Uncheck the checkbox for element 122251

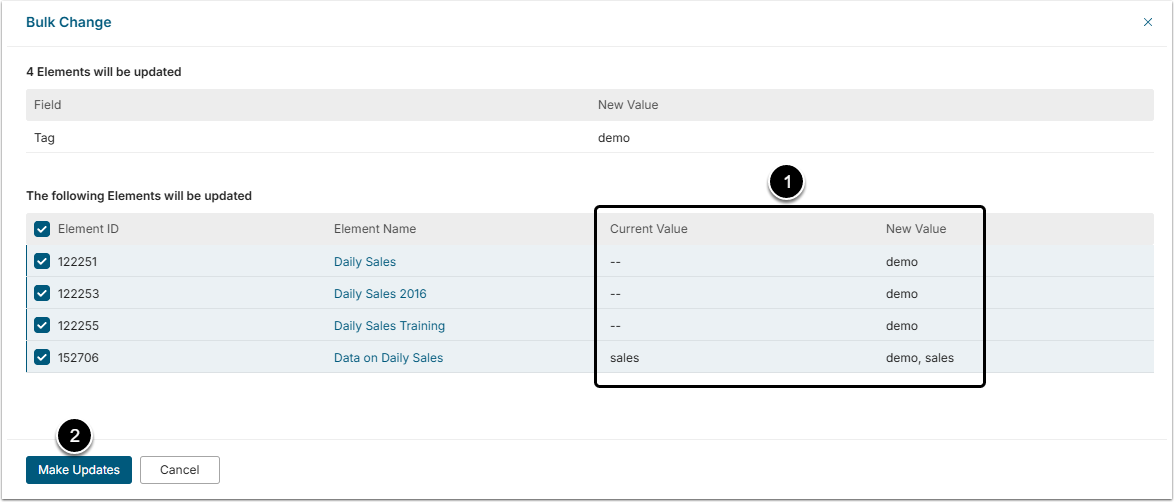[42, 261]
